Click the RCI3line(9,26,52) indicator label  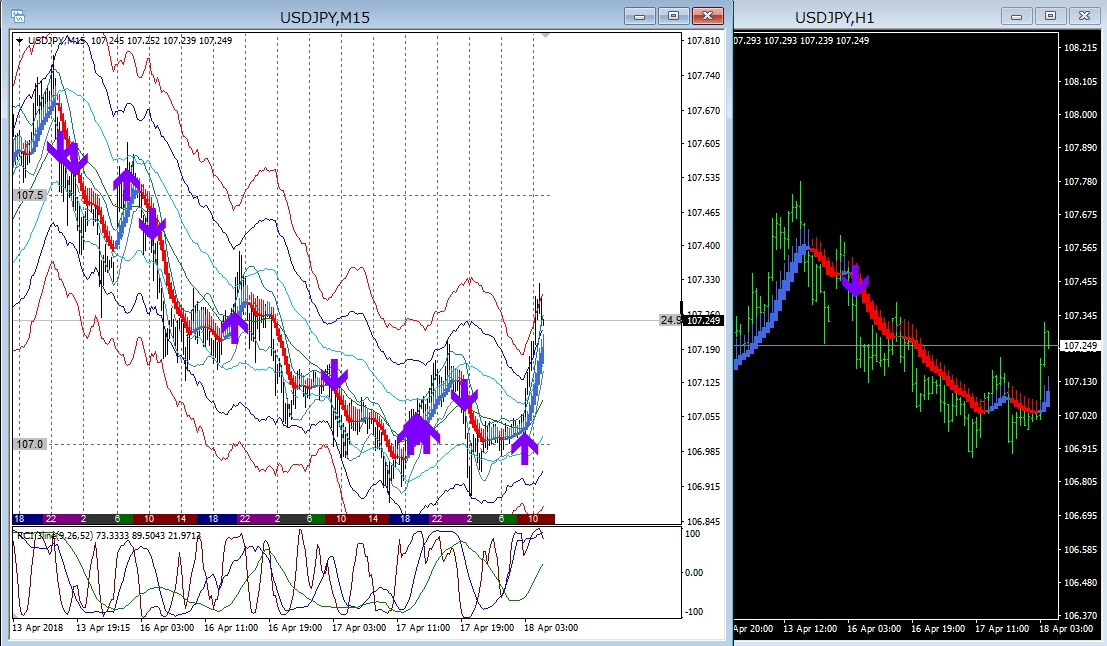[107, 536]
